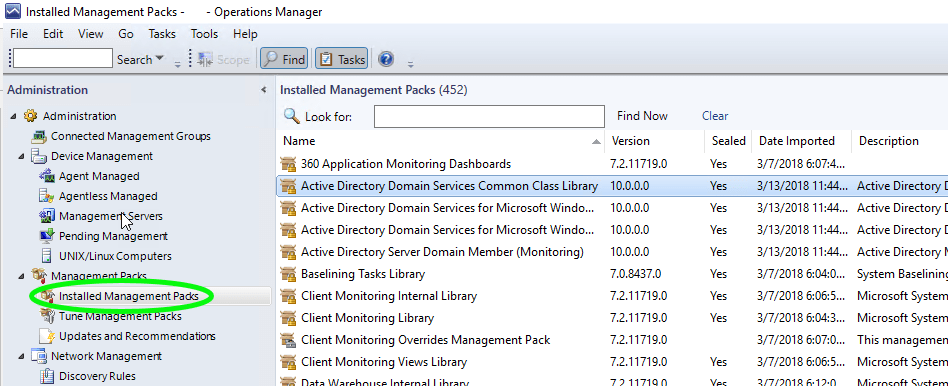Open the Search dropdown arrow
948x386 pixels.
(160, 59)
